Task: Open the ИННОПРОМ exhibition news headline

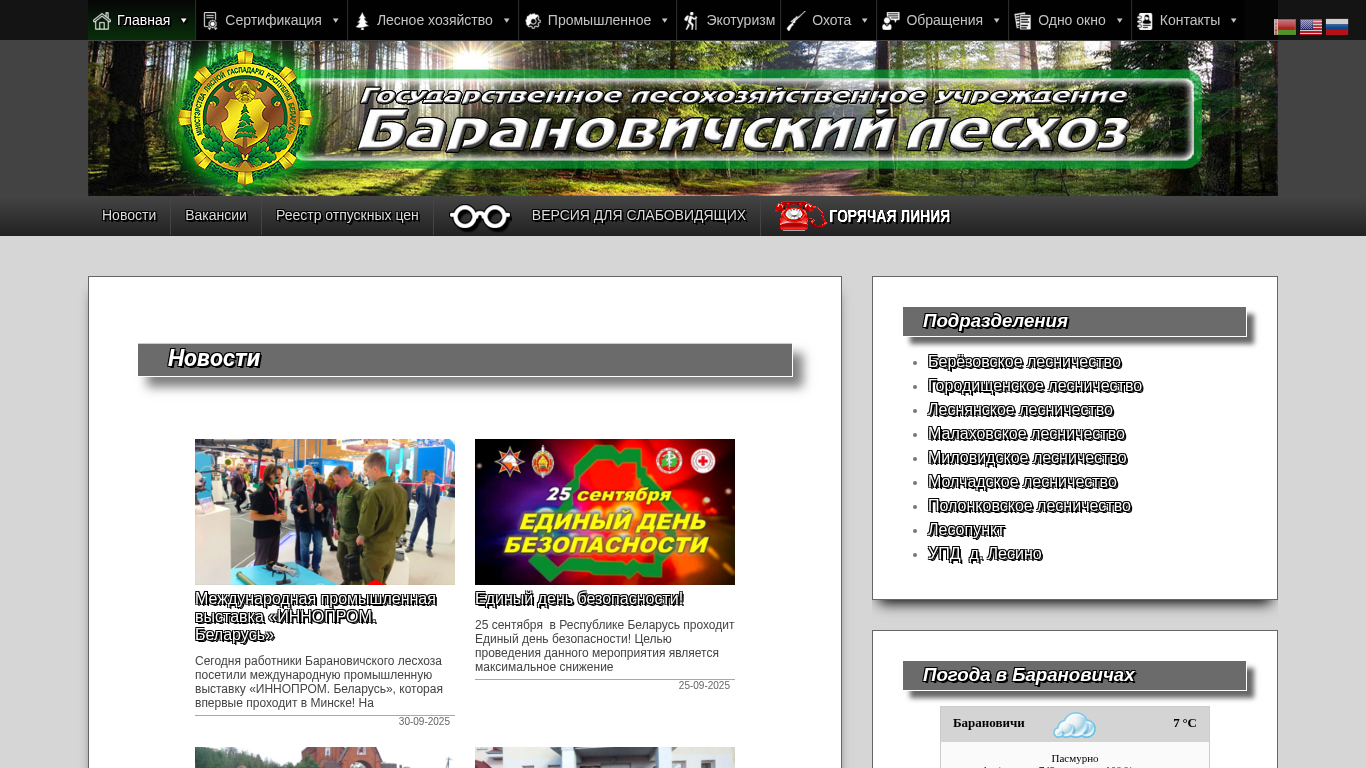Action: tap(316, 617)
